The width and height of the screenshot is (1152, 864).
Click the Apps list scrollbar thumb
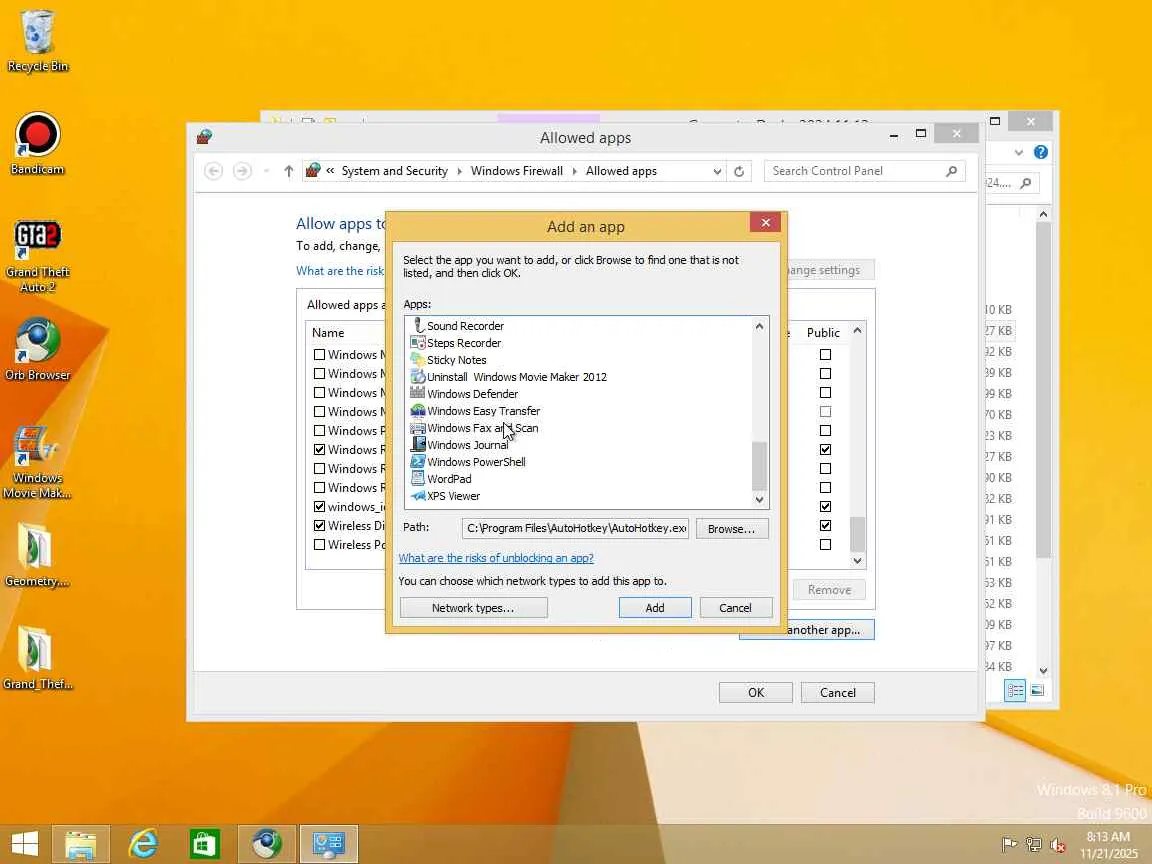[x=759, y=466]
